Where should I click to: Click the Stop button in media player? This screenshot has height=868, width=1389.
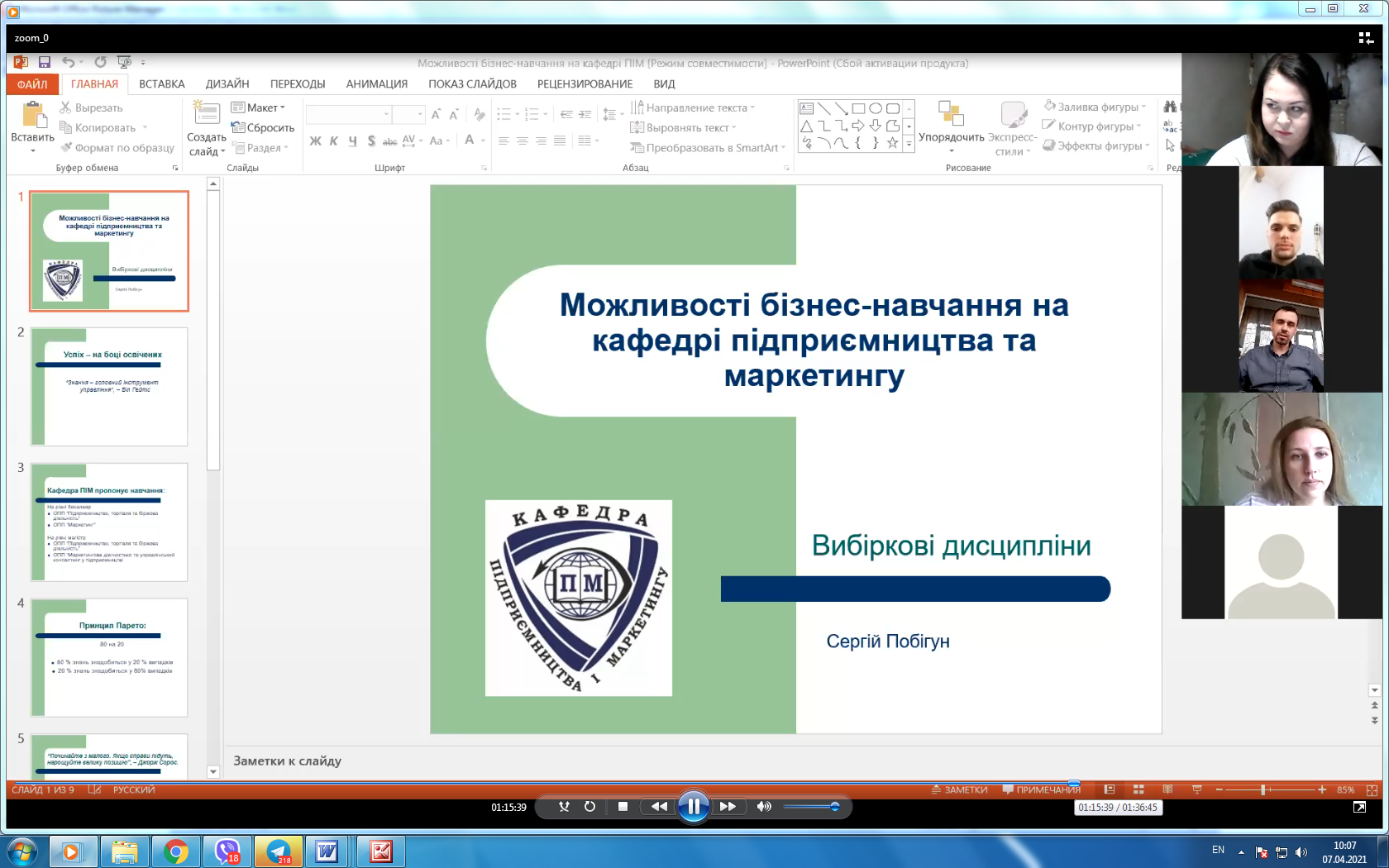coord(623,807)
